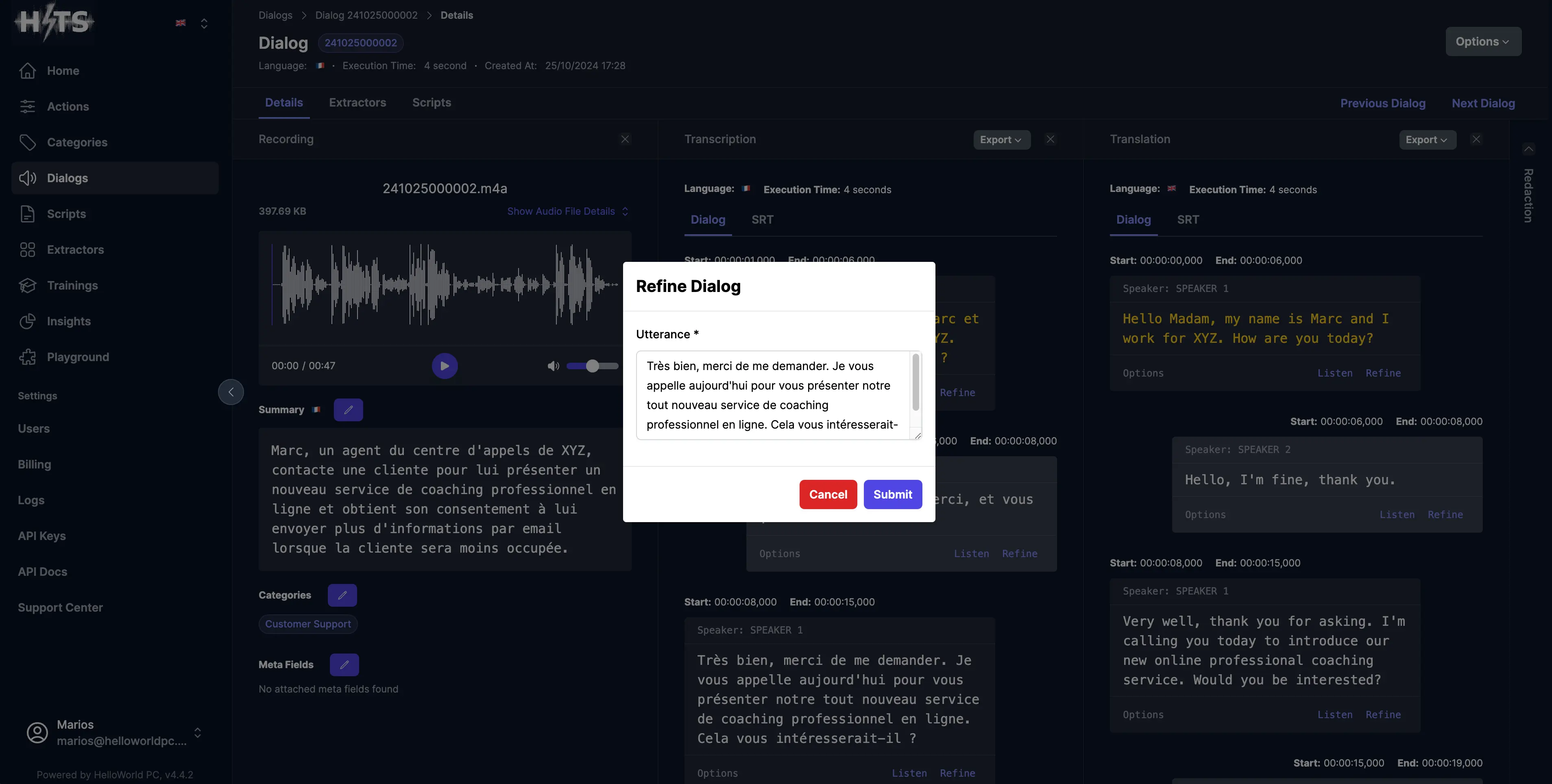
Task: Click the Playground puzzle icon
Action: [x=28, y=357]
